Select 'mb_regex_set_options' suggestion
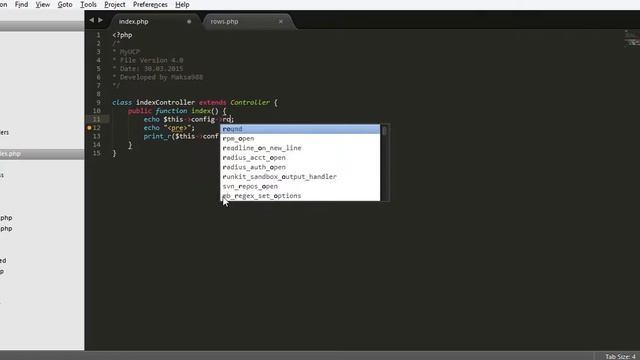Viewport: 640px width, 360px height. tap(300, 196)
